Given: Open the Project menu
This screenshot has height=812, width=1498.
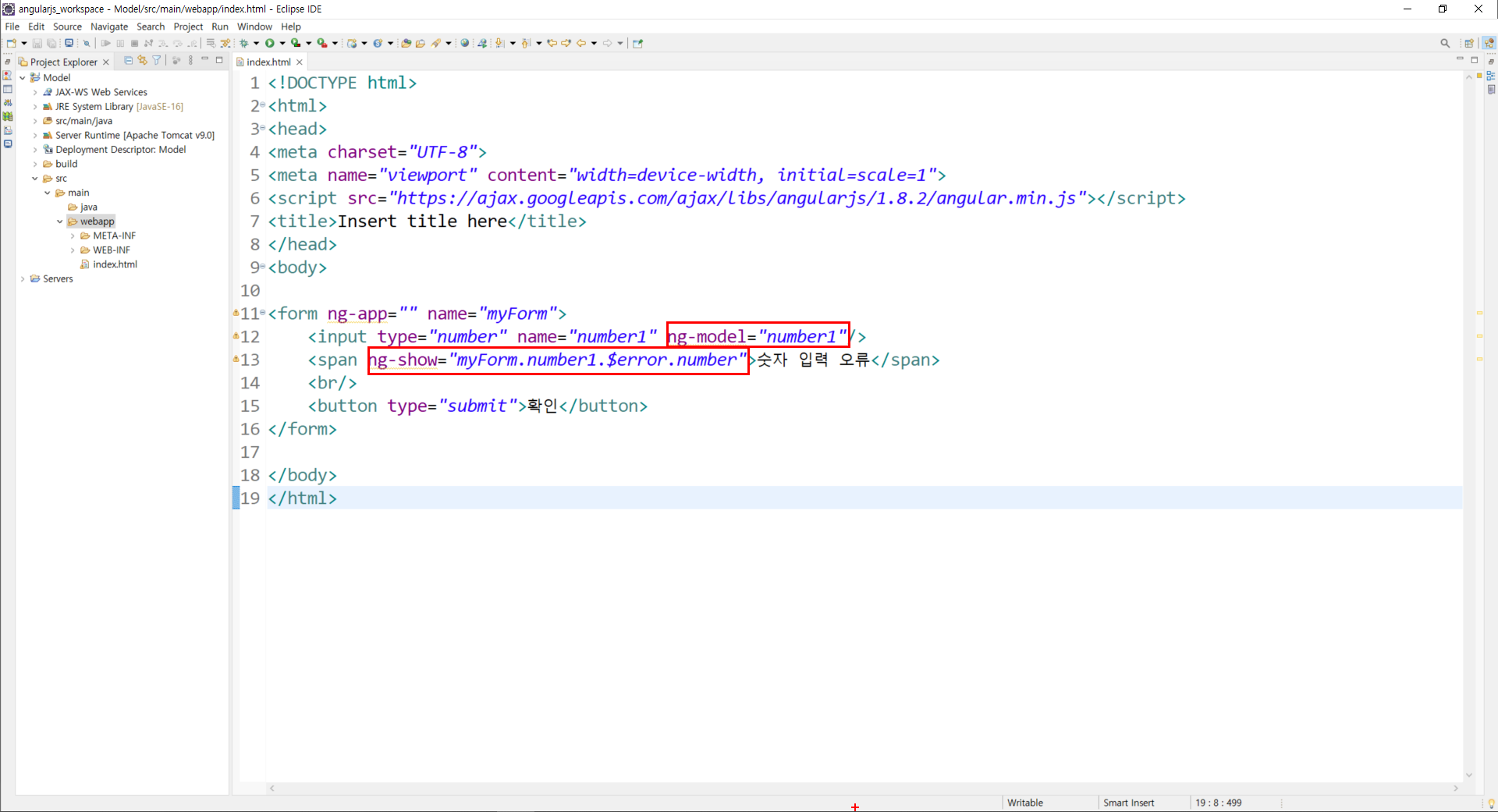Looking at the screenshot, I should pos(188,27).
